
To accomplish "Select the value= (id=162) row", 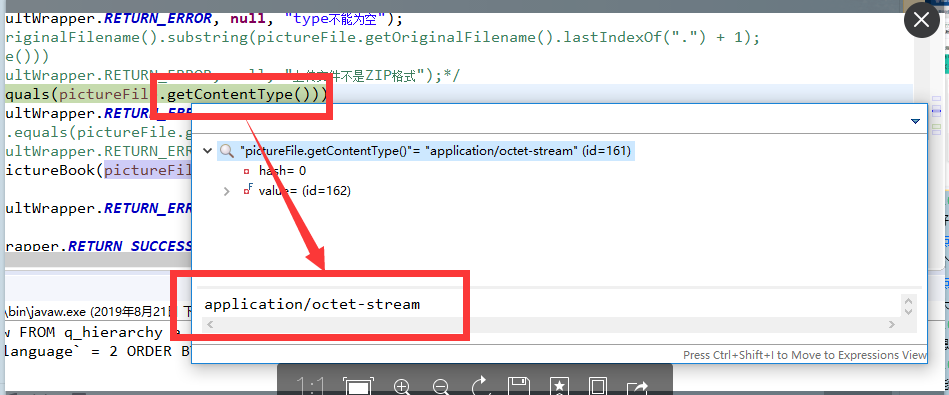I will [x=297, y=191].
